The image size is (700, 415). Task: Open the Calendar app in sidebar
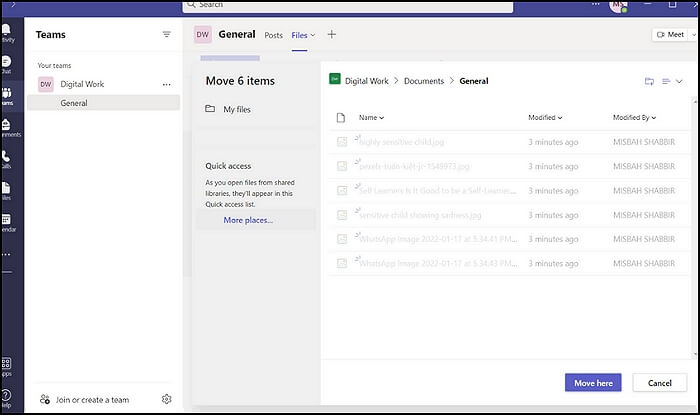click(5, 217)
